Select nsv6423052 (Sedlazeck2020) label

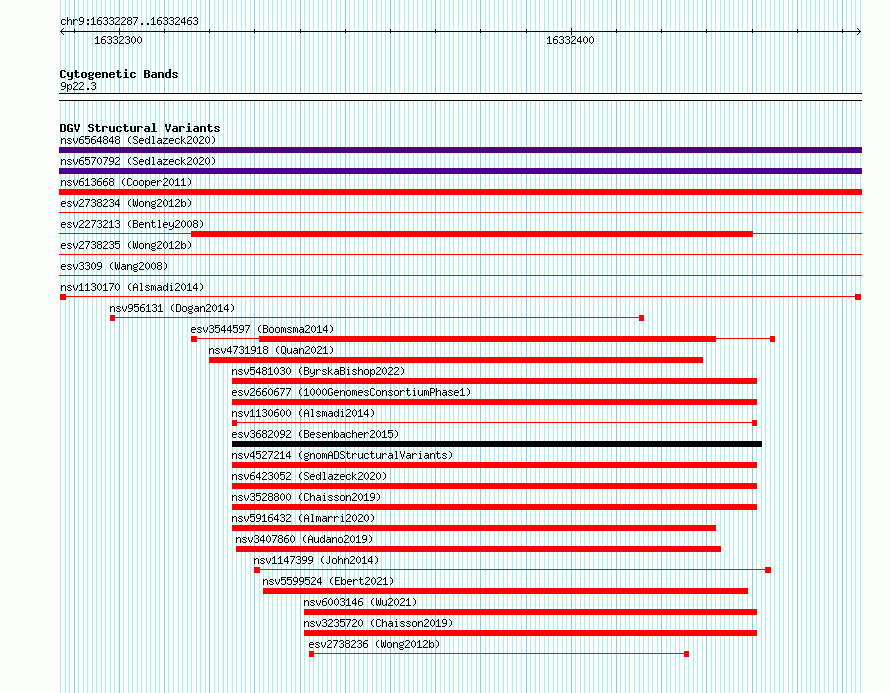(x=309, y=476)
